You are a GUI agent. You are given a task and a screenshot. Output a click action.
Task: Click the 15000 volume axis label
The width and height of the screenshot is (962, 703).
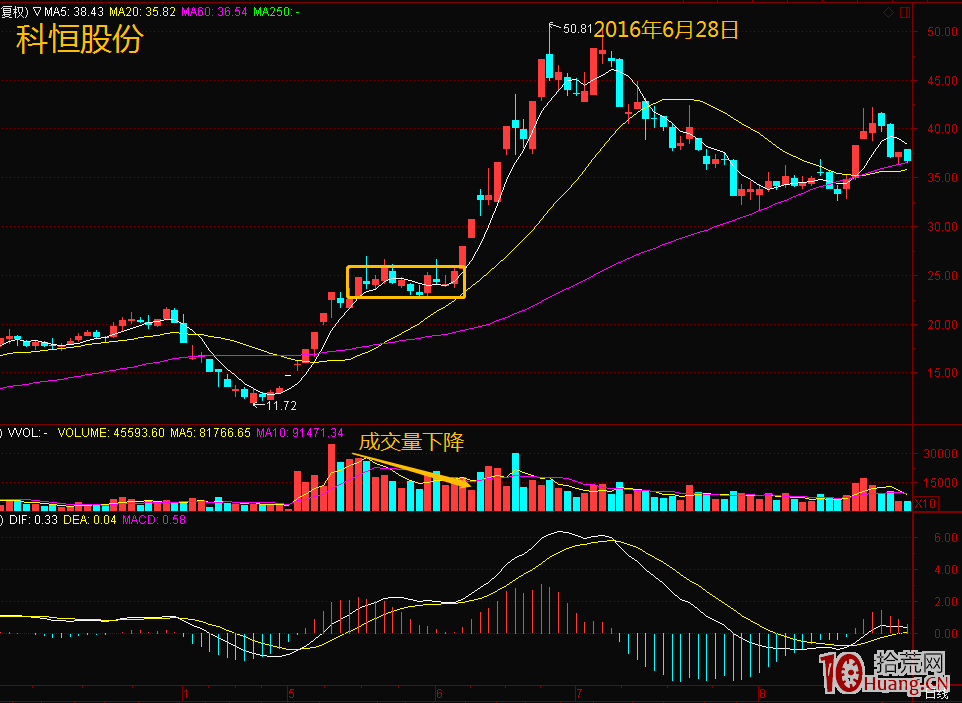(x=941, y=483)
